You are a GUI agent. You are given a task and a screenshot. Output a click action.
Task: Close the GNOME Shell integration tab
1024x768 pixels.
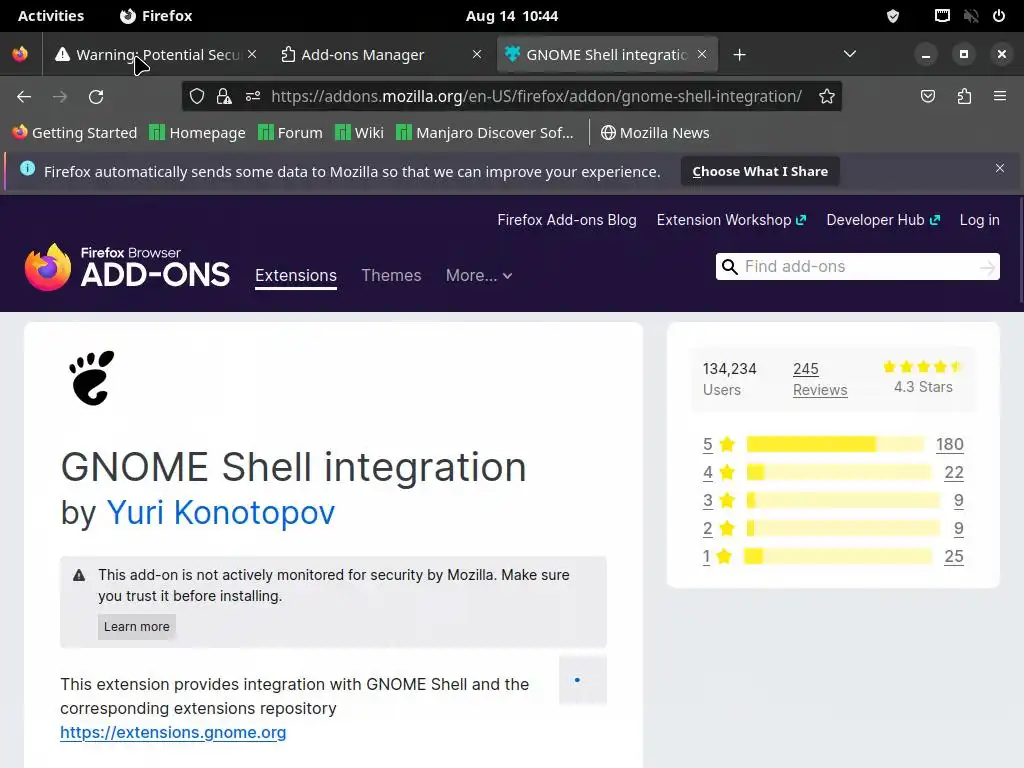coord(702,54)
